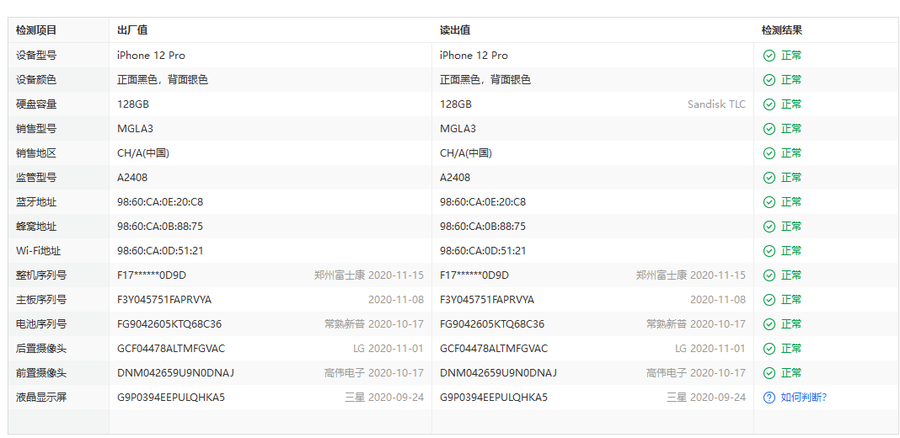
Task: Select the 液晶显示屏 row label
Action: [x=41, y=397]
